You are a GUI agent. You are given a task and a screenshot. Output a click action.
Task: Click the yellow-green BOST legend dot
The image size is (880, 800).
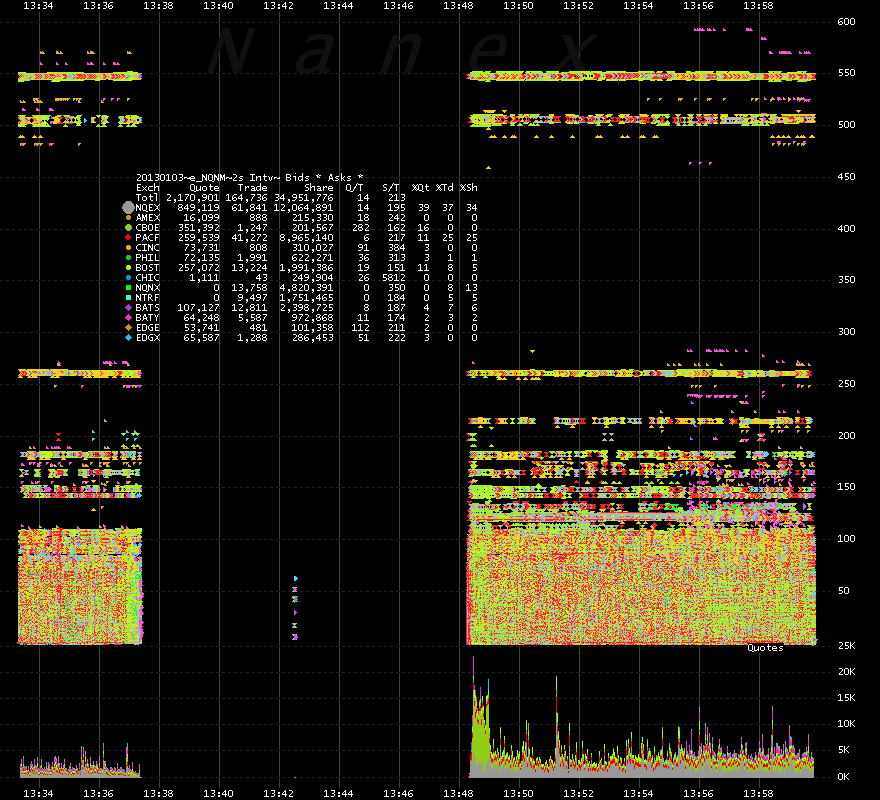(129, 268)
